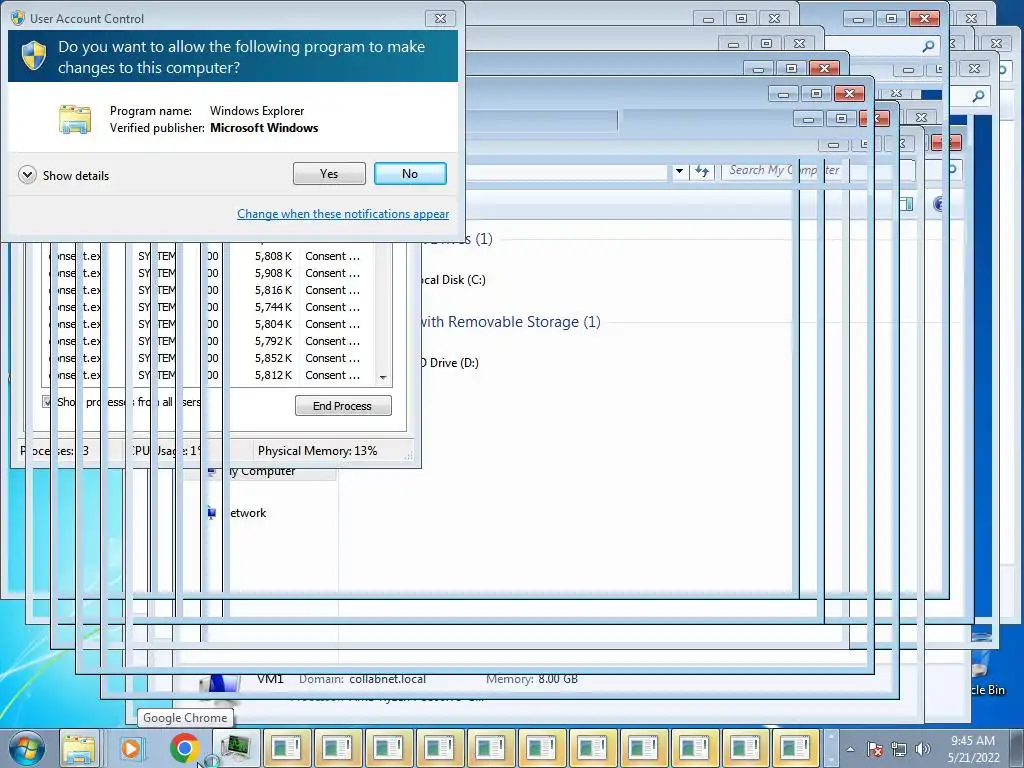Click the taskbar clock showing 9:45 AM

973,749
